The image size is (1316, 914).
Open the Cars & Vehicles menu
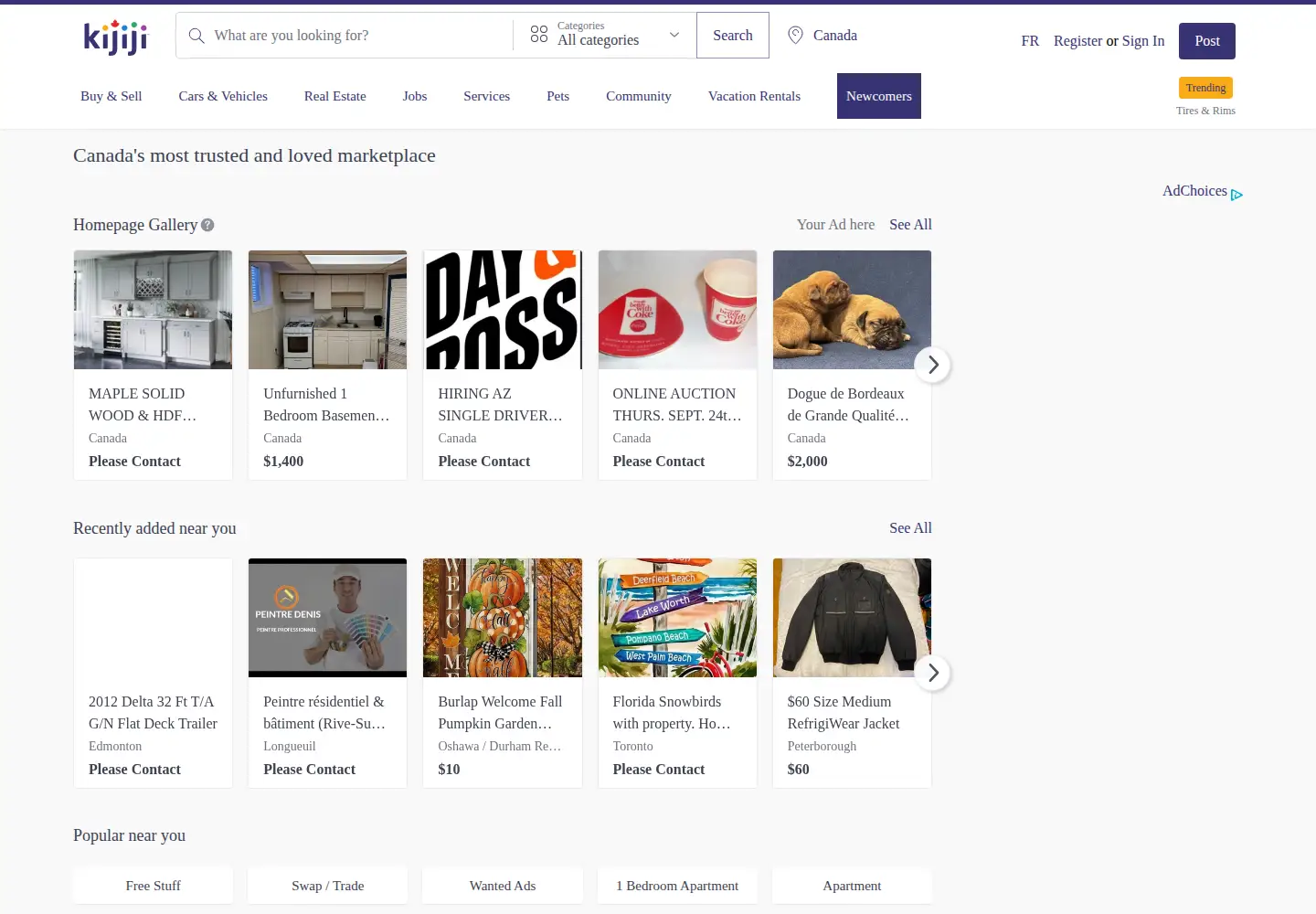pyautogui.click(x=223, y=96)
